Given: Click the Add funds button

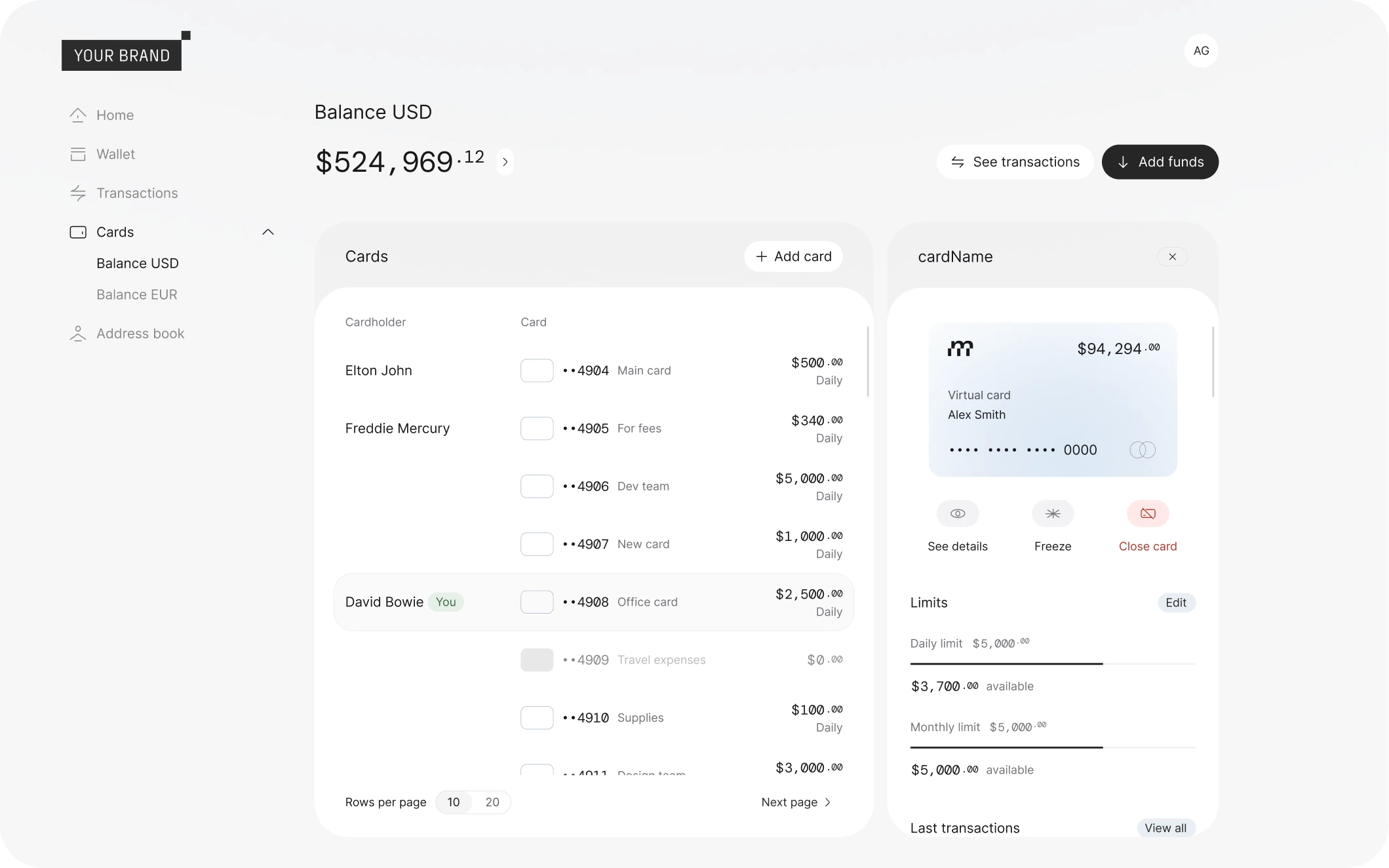Looking at the screenshot, I should (1159, 162).
